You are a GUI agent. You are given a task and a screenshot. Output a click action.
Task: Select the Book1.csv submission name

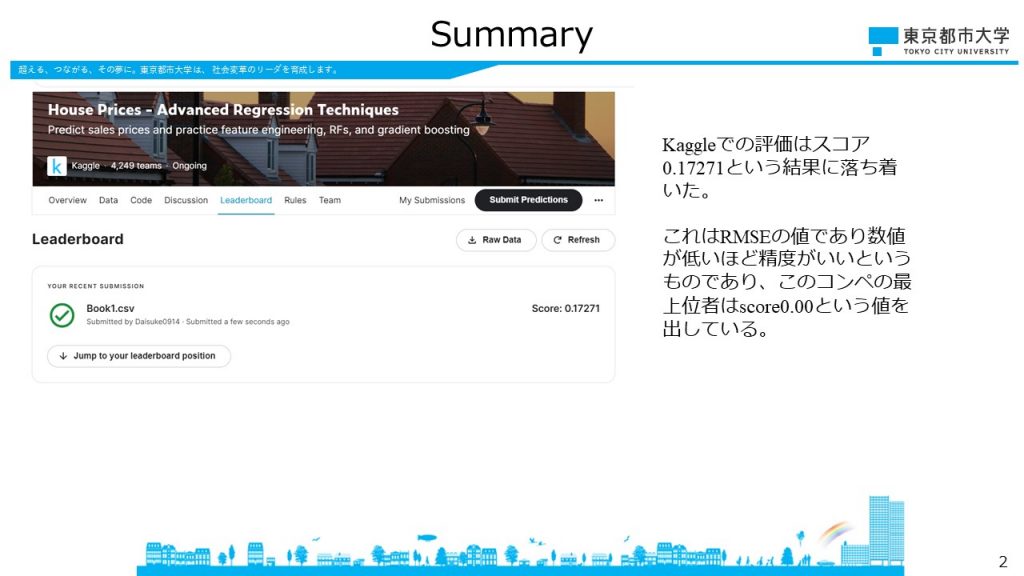(110, 308)
